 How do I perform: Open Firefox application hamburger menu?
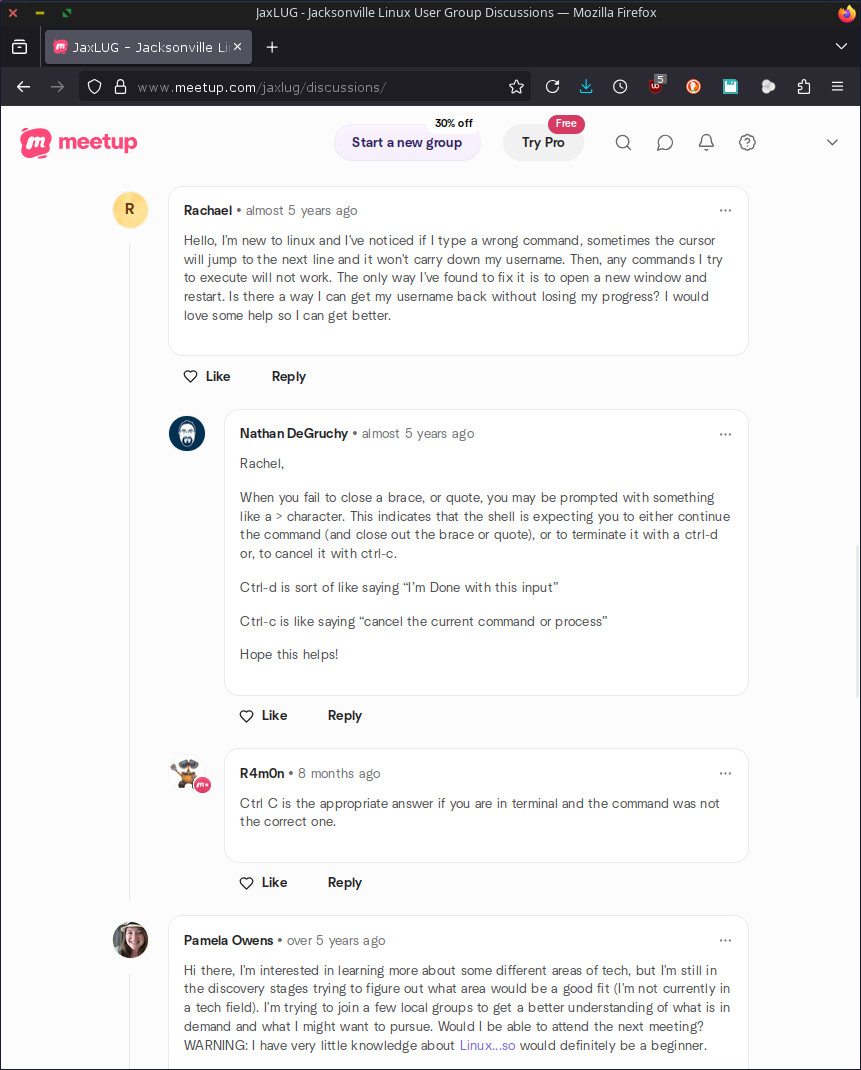[838, 87]
